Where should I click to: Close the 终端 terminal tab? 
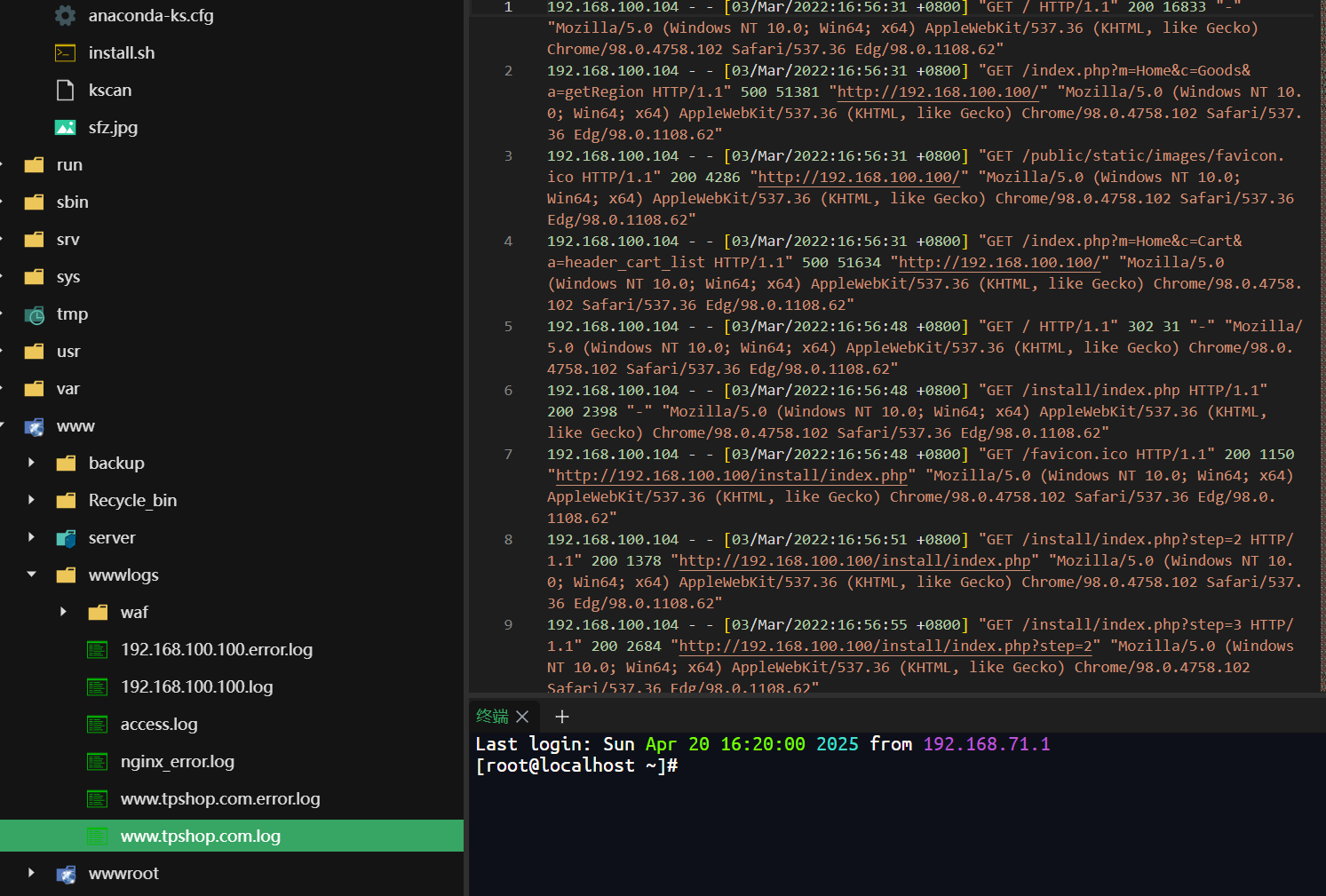[522, 717]
